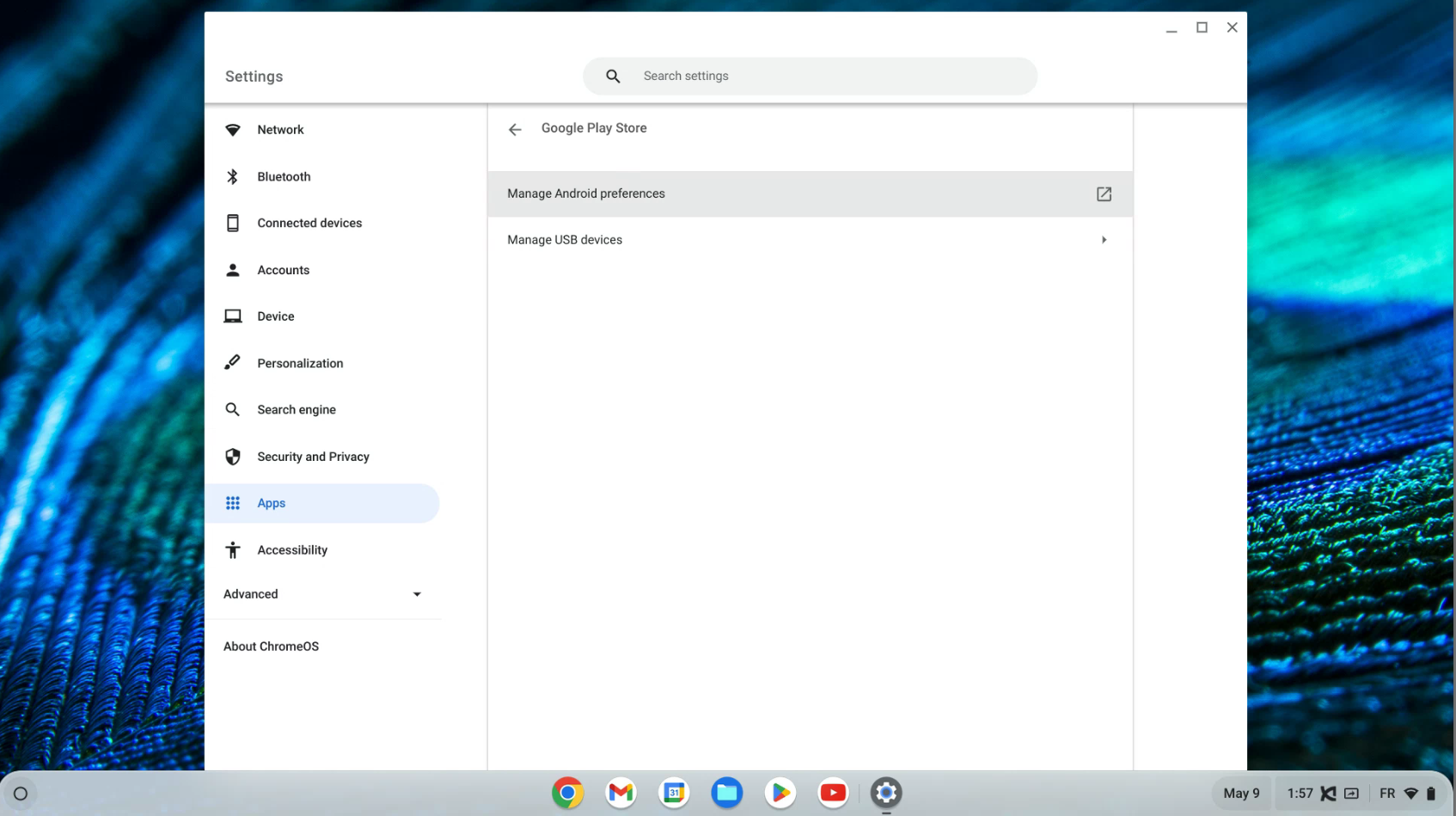Viewport: 1456px width, 816px height.
Task: Open the Files app from the shelf
Action: 727,793
